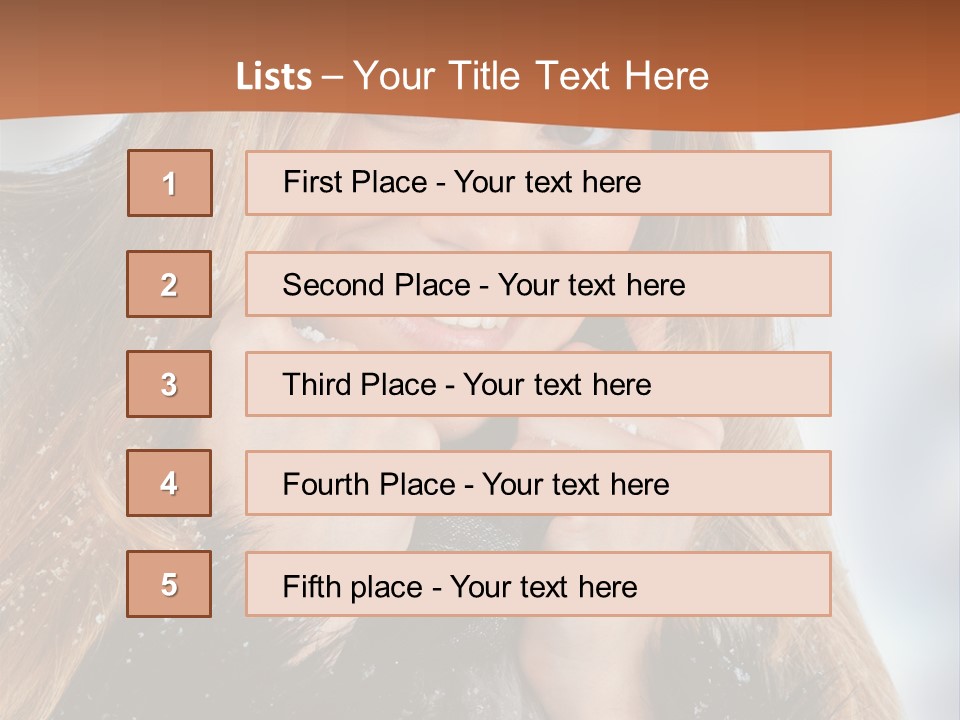
Task: Click "Your text here" in First Place row
Action: (548, 182)
